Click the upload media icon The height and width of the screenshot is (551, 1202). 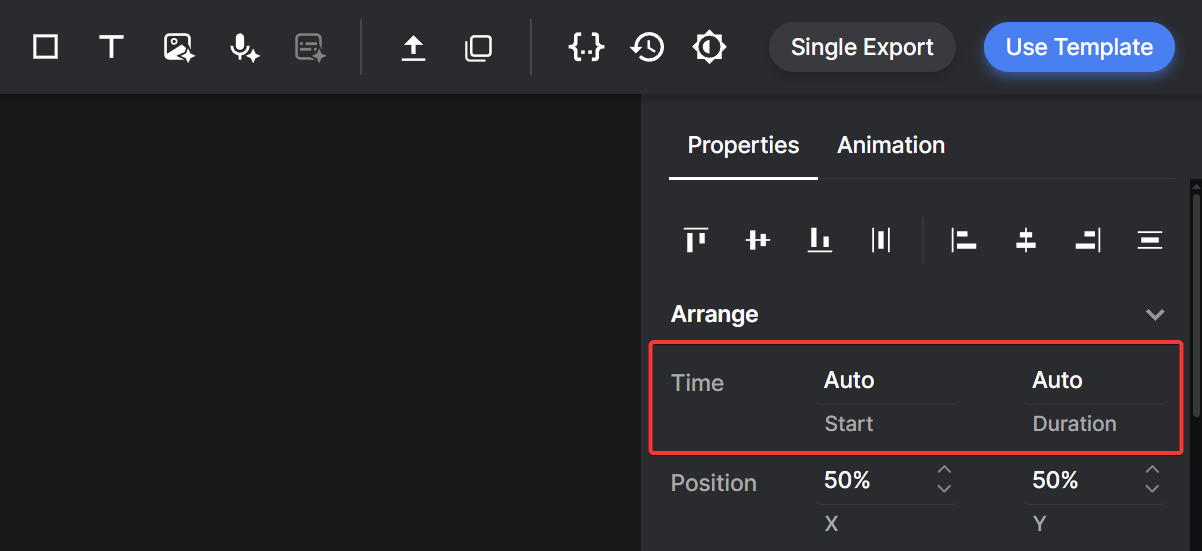tap(413, 47)
